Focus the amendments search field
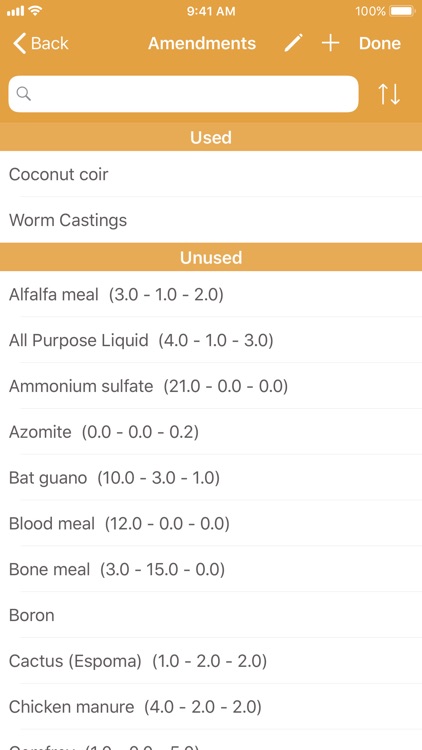This screenshot has width=422, height=750. 183,94
